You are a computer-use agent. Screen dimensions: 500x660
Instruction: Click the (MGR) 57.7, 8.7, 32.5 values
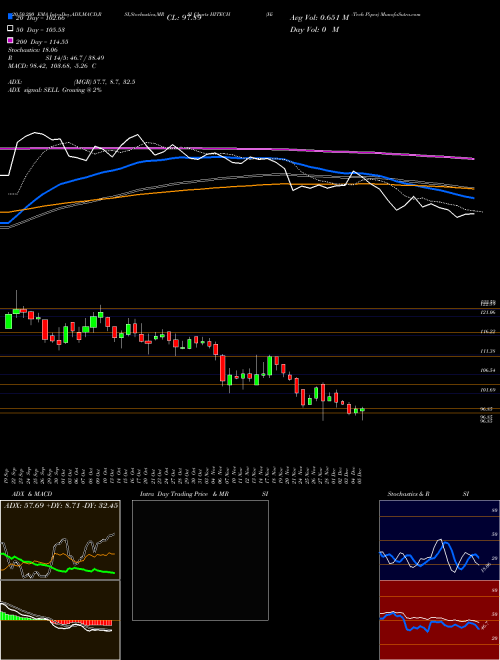coord(104,82)
